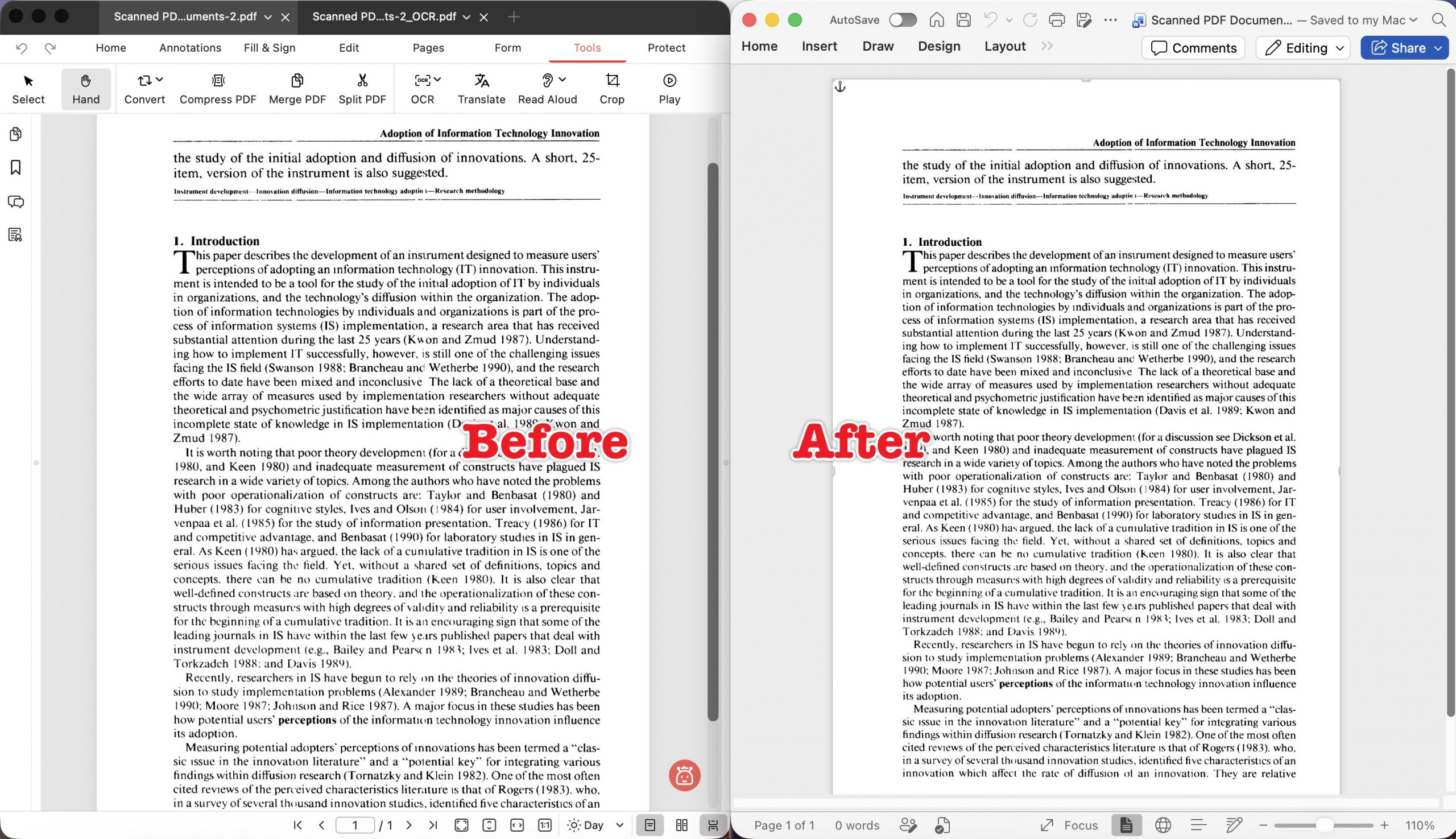Click the Save icon in Word

click(963, 20)
